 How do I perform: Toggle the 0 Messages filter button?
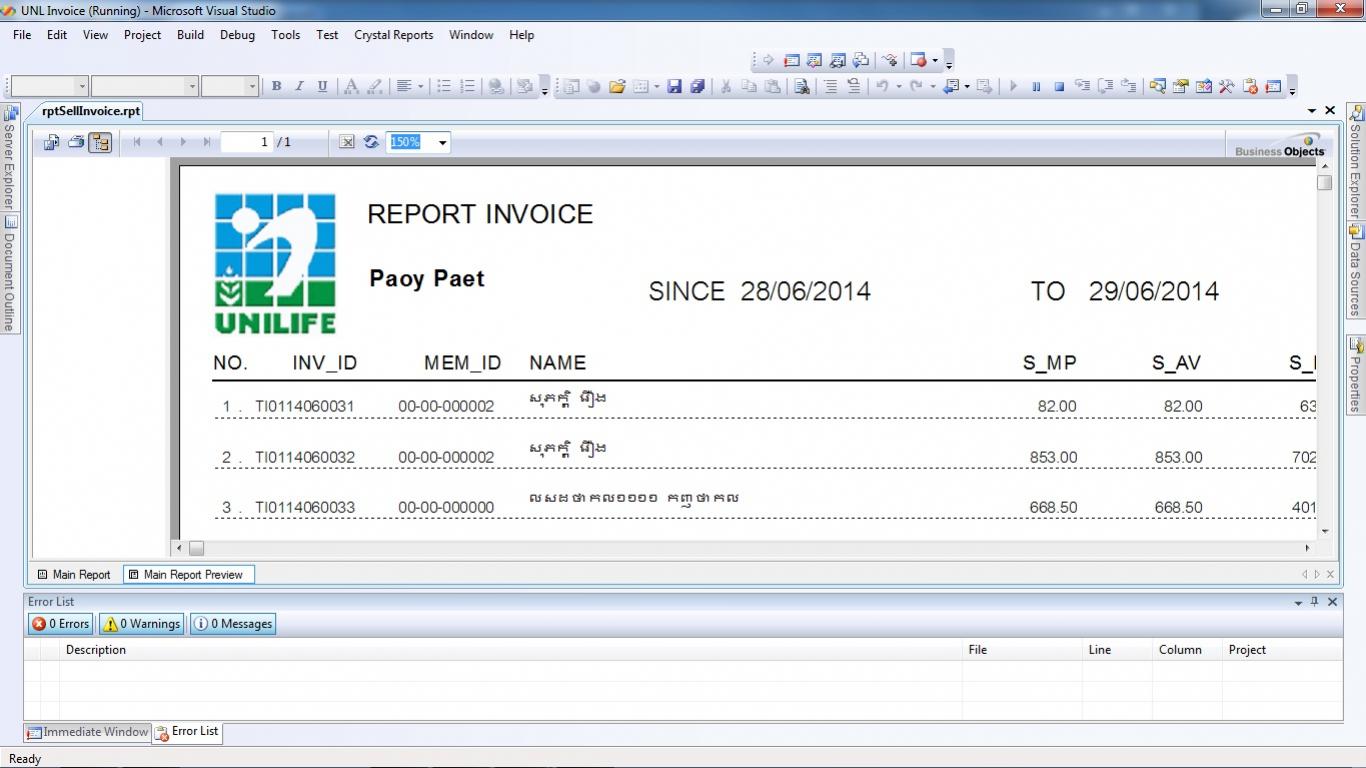232,623
